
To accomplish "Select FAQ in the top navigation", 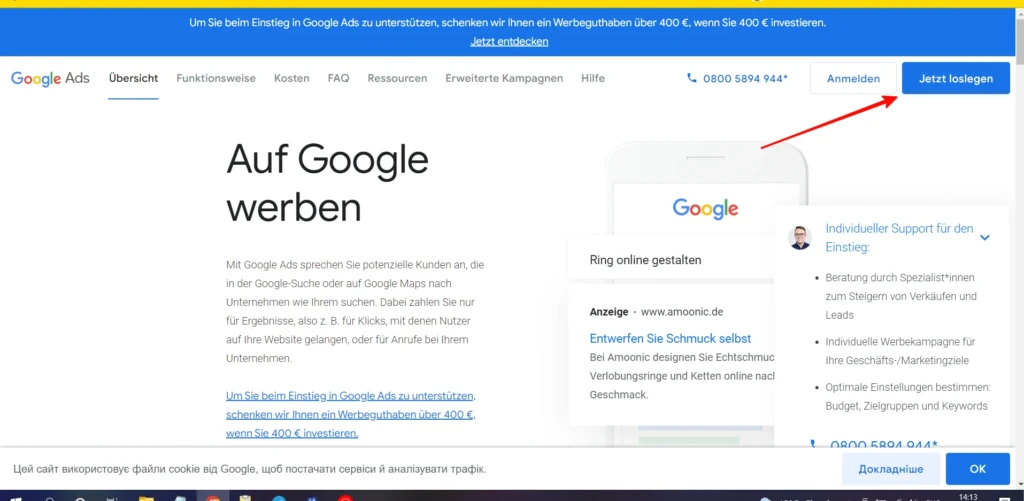I will (x=338, y=78).
